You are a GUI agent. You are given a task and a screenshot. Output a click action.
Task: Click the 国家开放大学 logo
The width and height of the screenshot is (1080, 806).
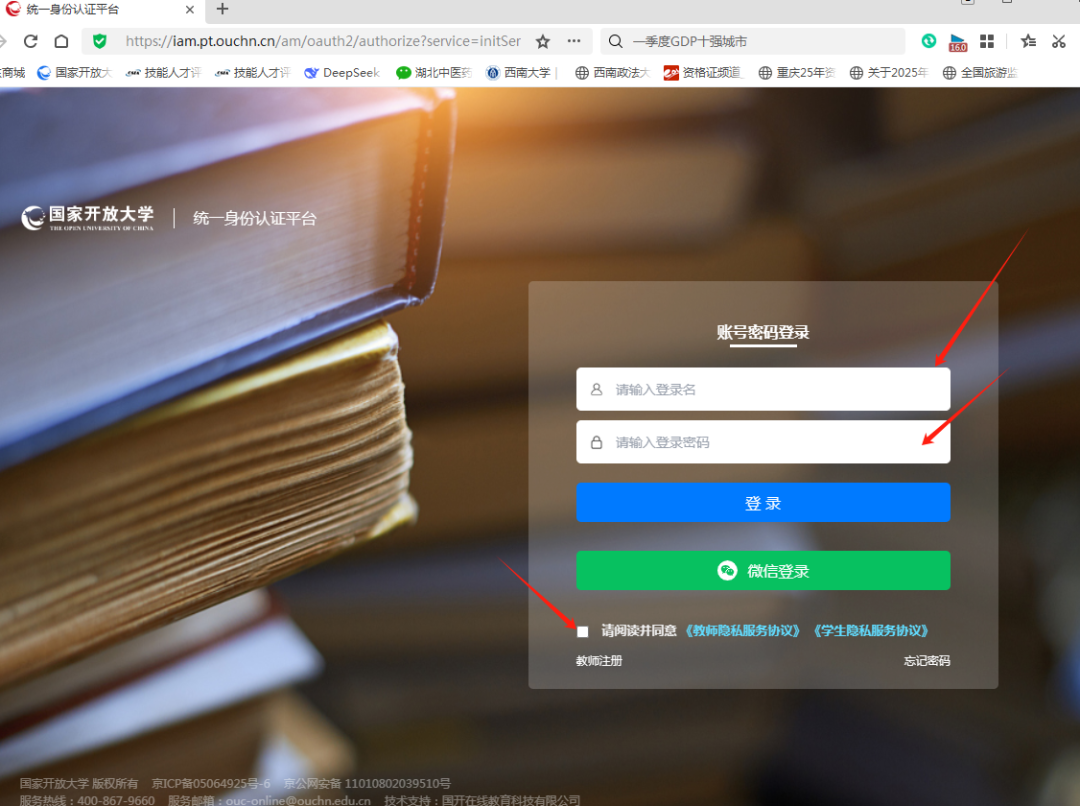[87, 218]
